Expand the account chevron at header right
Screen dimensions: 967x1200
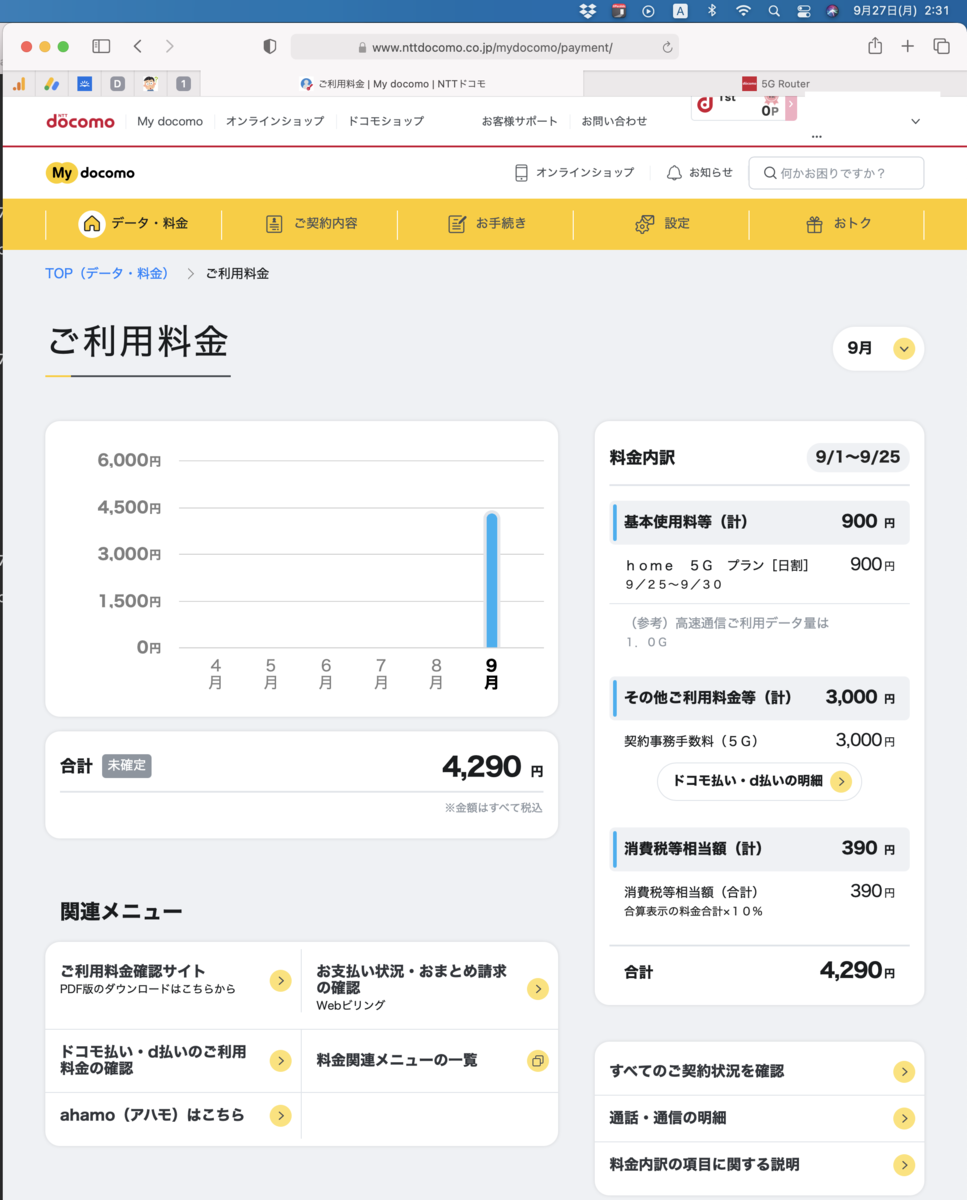point(915,121)
